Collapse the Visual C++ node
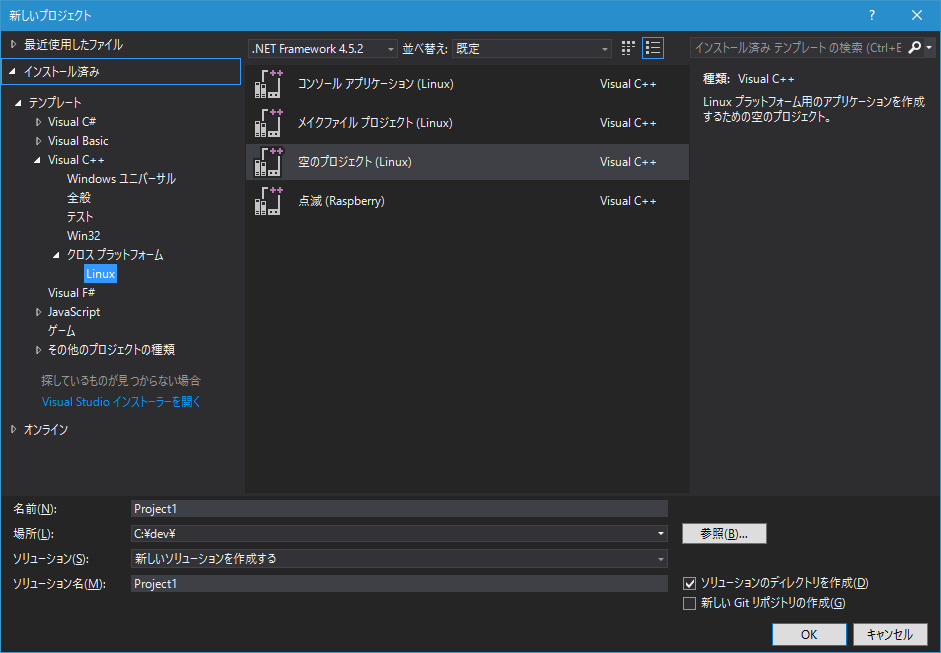The height and width of the screenshot is (653, 941). (x=38, y=160)
